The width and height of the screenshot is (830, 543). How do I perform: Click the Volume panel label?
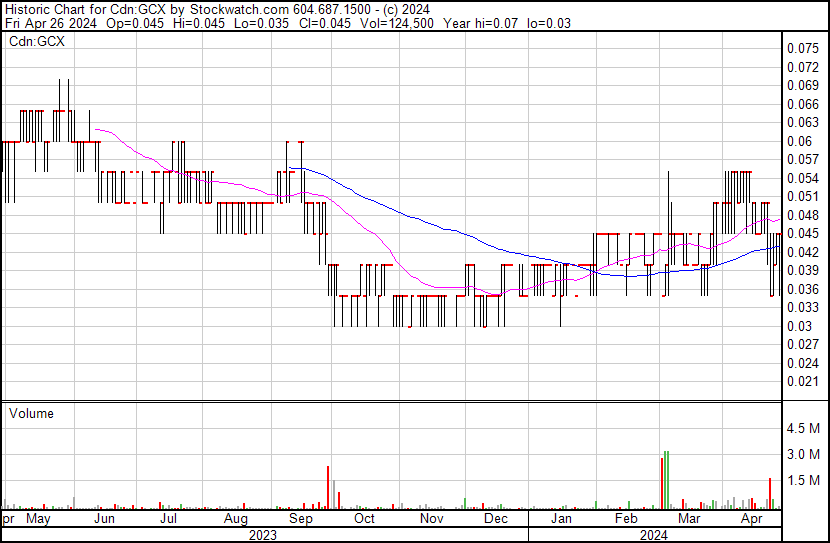pyautogui.click(x=31, y=413)
